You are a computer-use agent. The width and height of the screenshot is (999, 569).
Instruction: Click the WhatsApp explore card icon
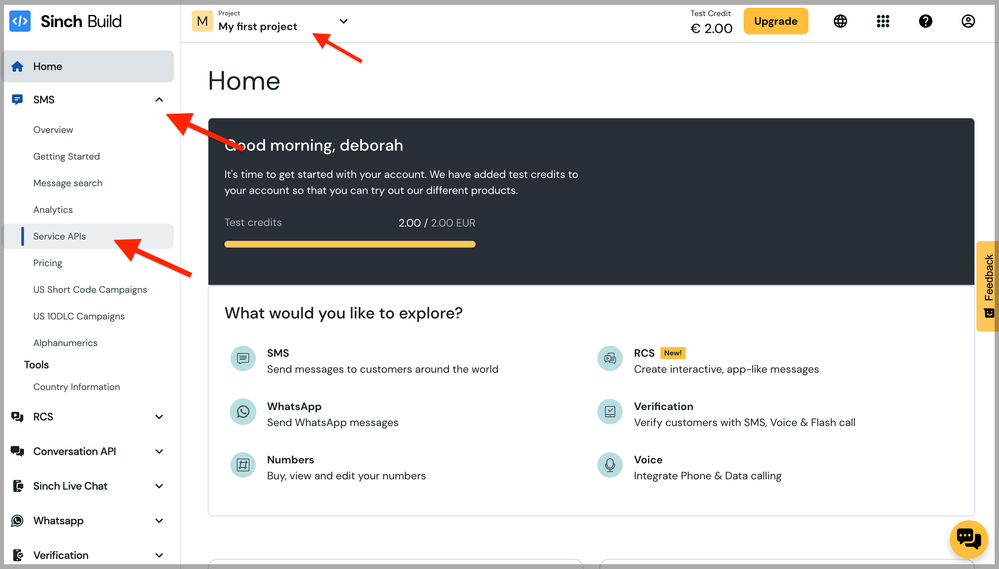tap(243, 412)
